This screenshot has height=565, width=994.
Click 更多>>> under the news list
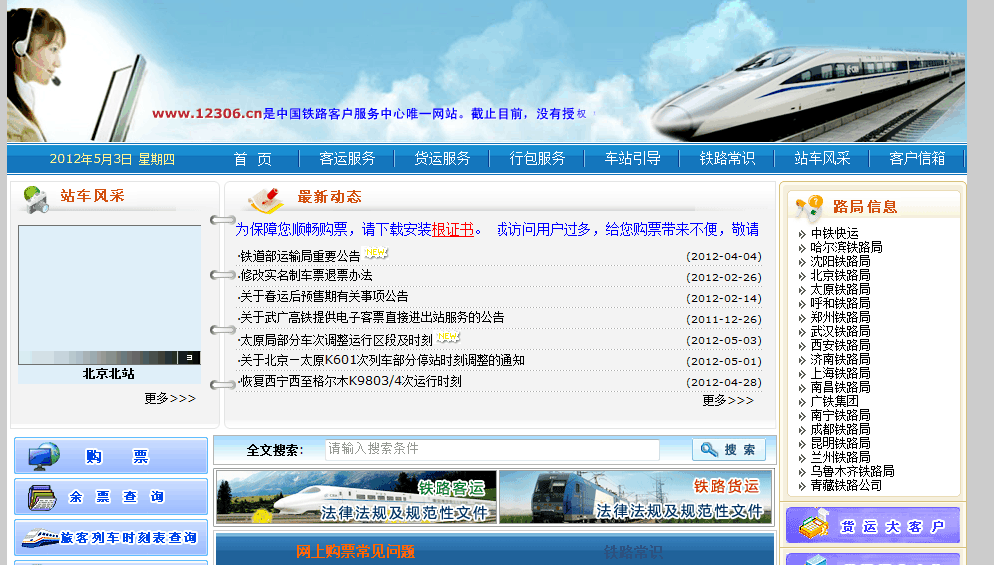point(728,400)
